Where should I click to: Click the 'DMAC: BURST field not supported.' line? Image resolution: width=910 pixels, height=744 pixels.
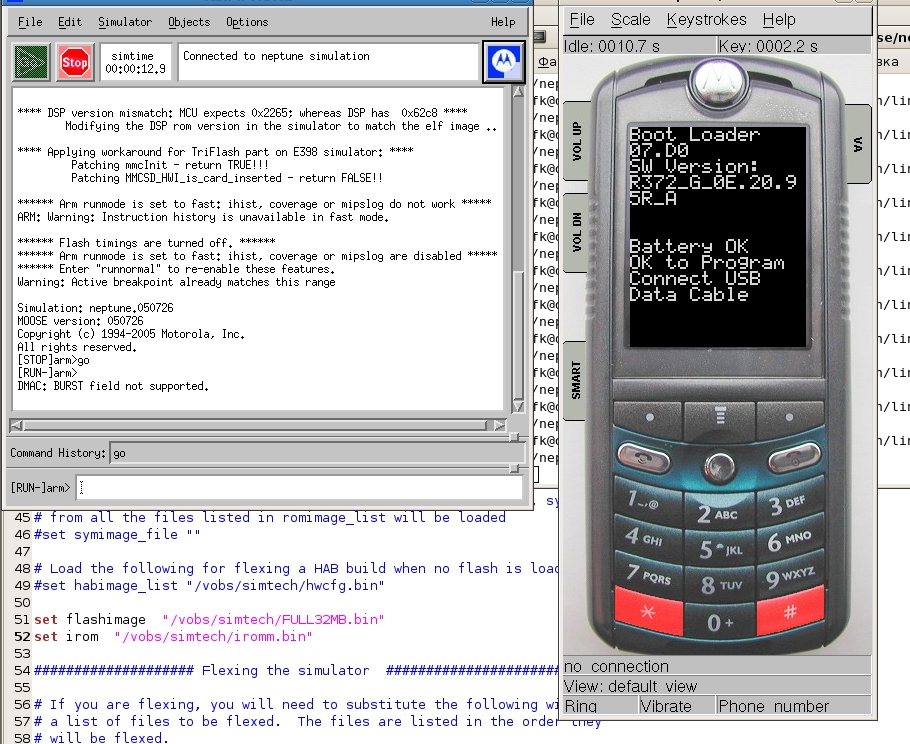113,386
